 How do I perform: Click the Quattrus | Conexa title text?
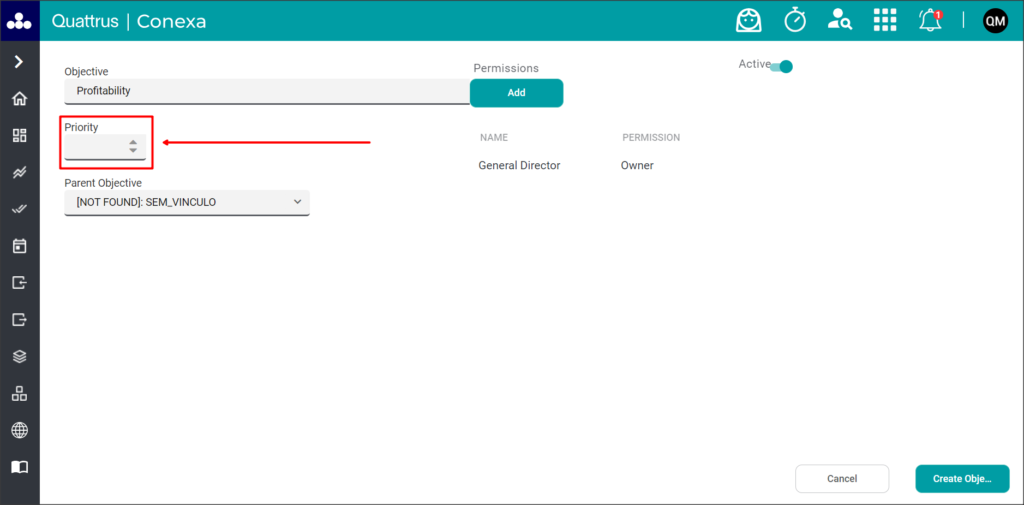[129, 21]
